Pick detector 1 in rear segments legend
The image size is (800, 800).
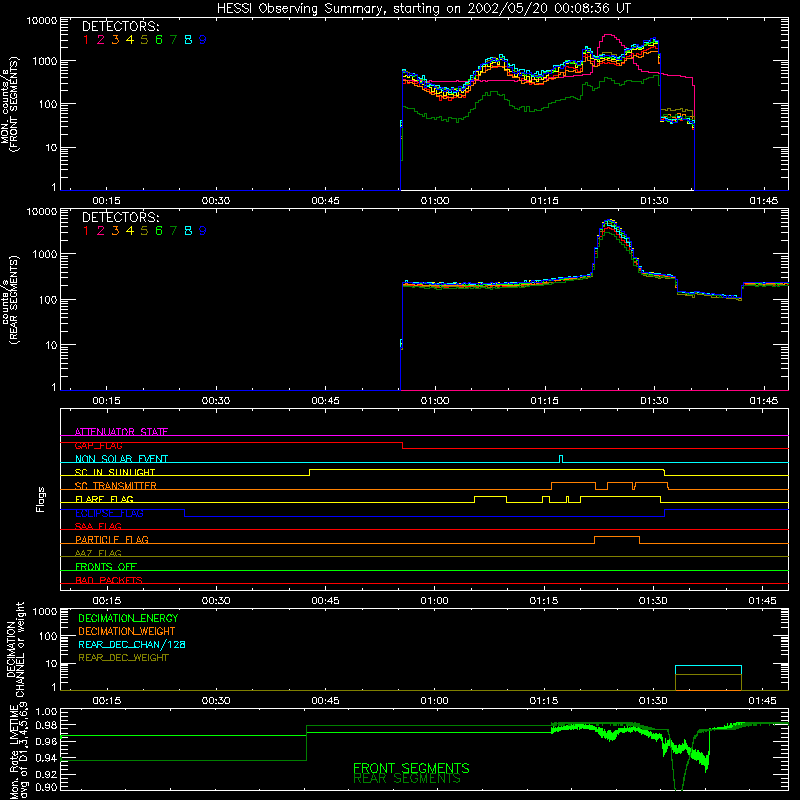click(x=86, y=231)
